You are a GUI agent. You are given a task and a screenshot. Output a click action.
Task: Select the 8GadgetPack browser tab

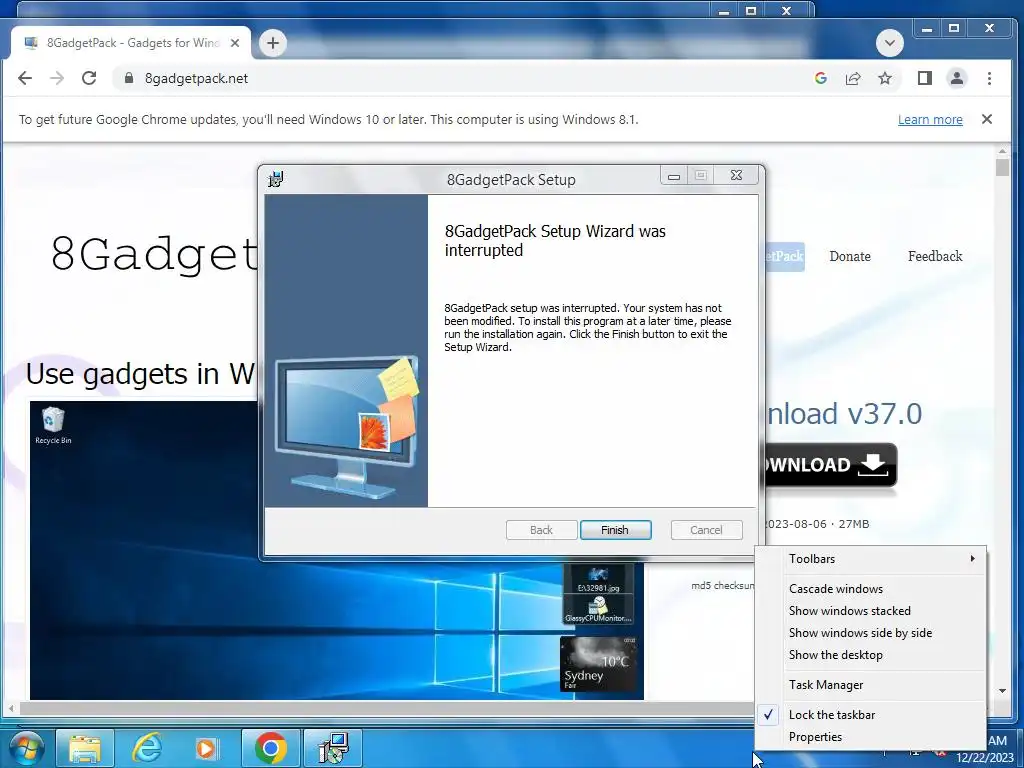[x=131, y=43]
